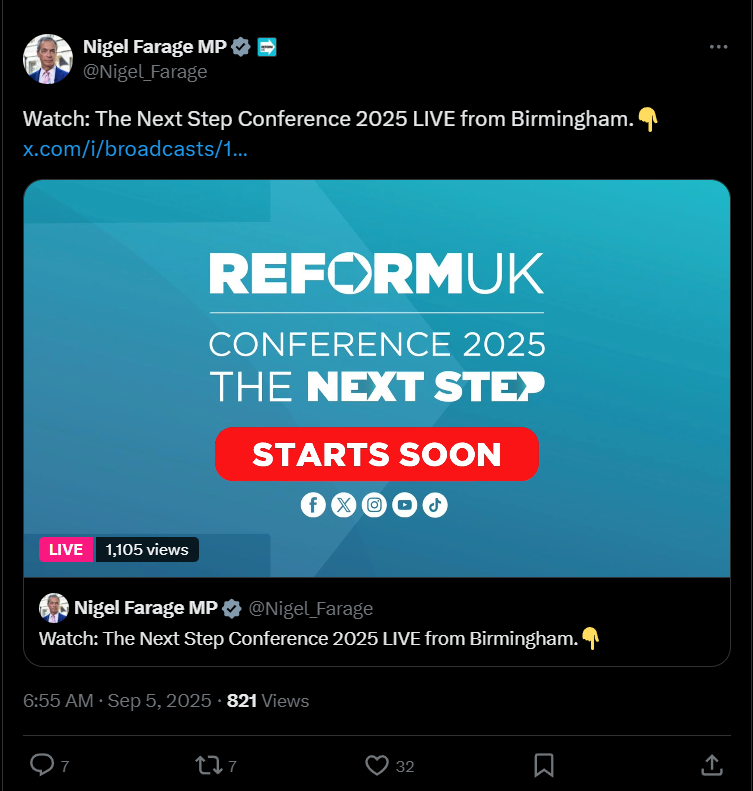Click the pink LIVE badge
The width and height of the screenshot is (753, 791).
tap(66, 549)
